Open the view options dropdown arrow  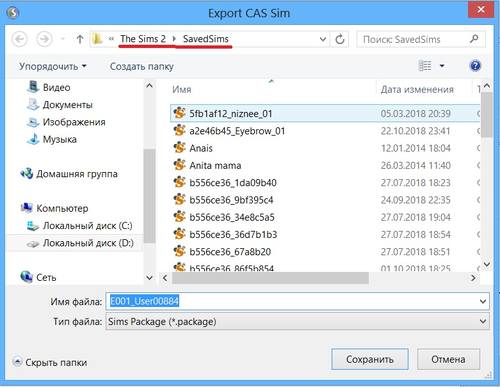point(442,66)
